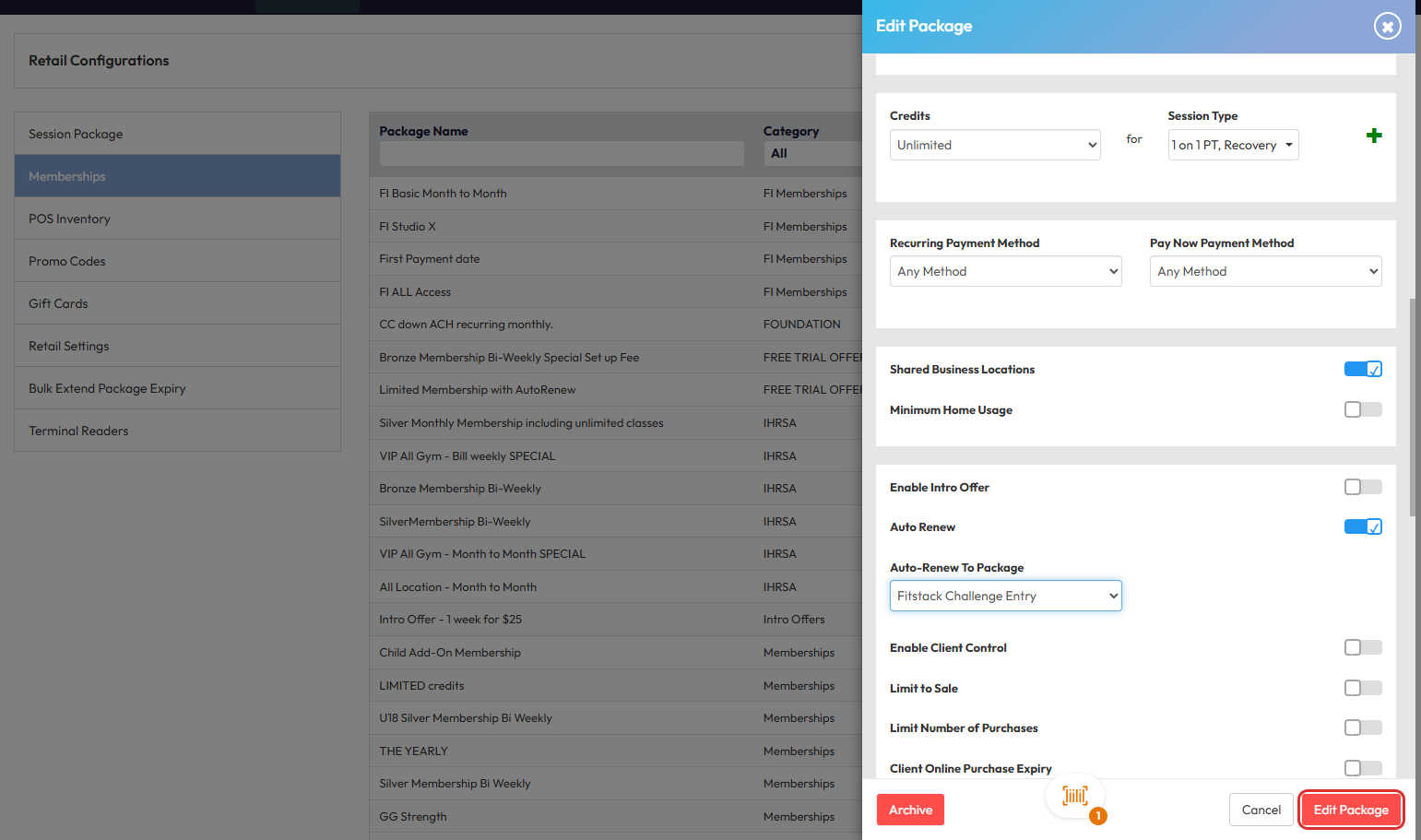Switch on Limit to Sale
Viewport: 1421px width, 840px height.
pos(1362,688)
